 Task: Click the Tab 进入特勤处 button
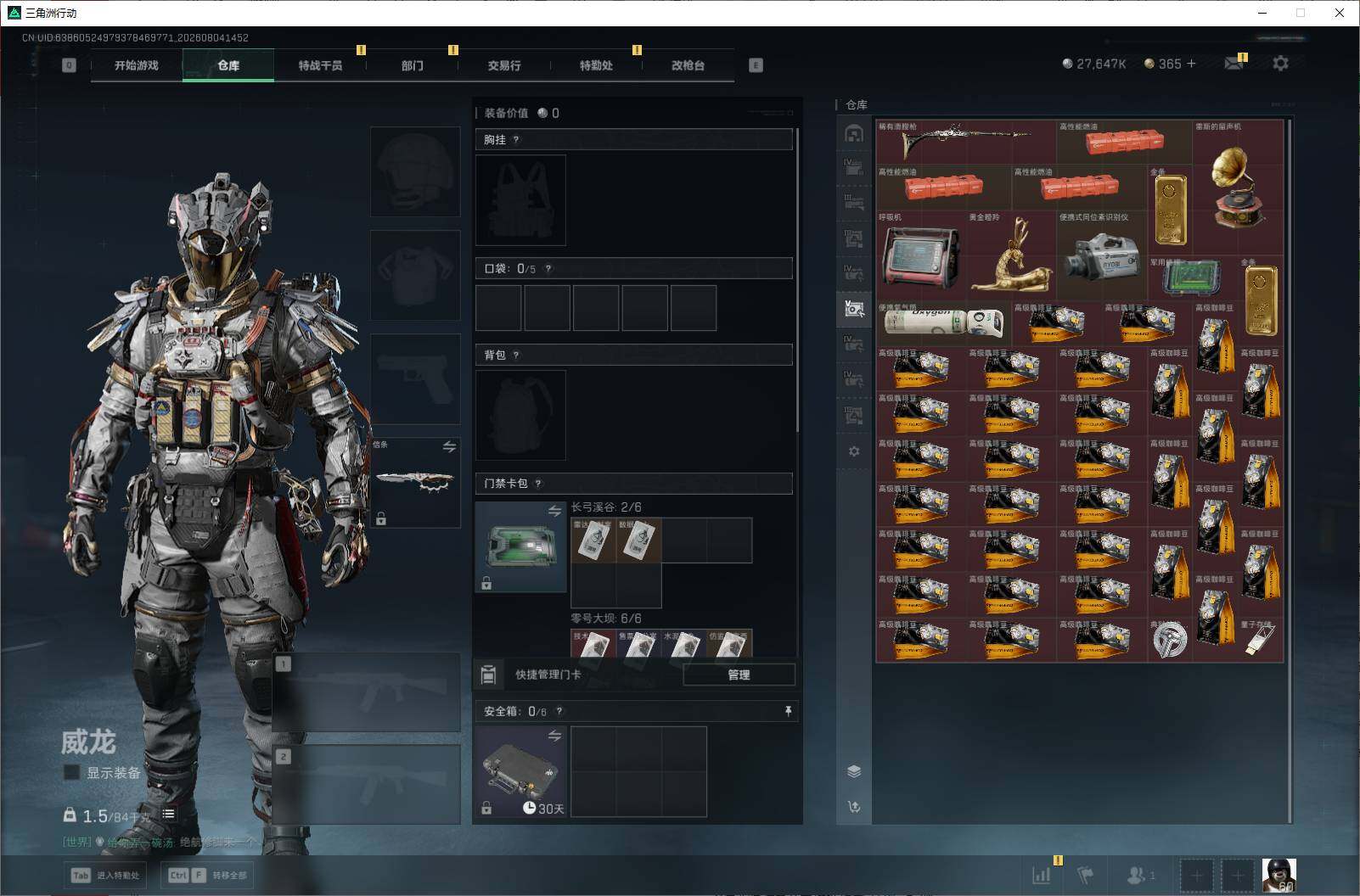click(x=107, y=876)
